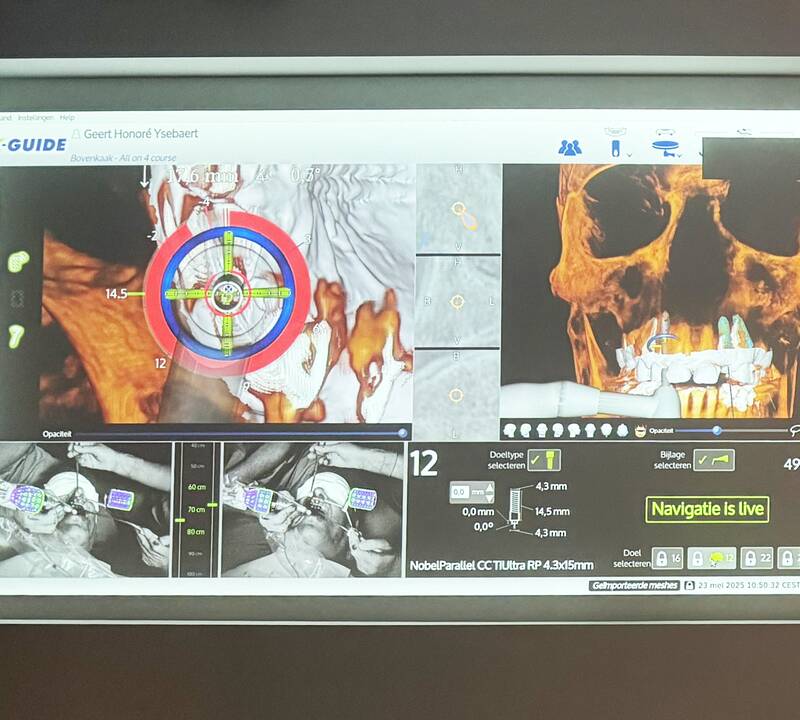Click the timestamp 23 mei 2025 in status bar
Image resolution: width=800 pixels, height=720 pixels.
coord(748,585)
